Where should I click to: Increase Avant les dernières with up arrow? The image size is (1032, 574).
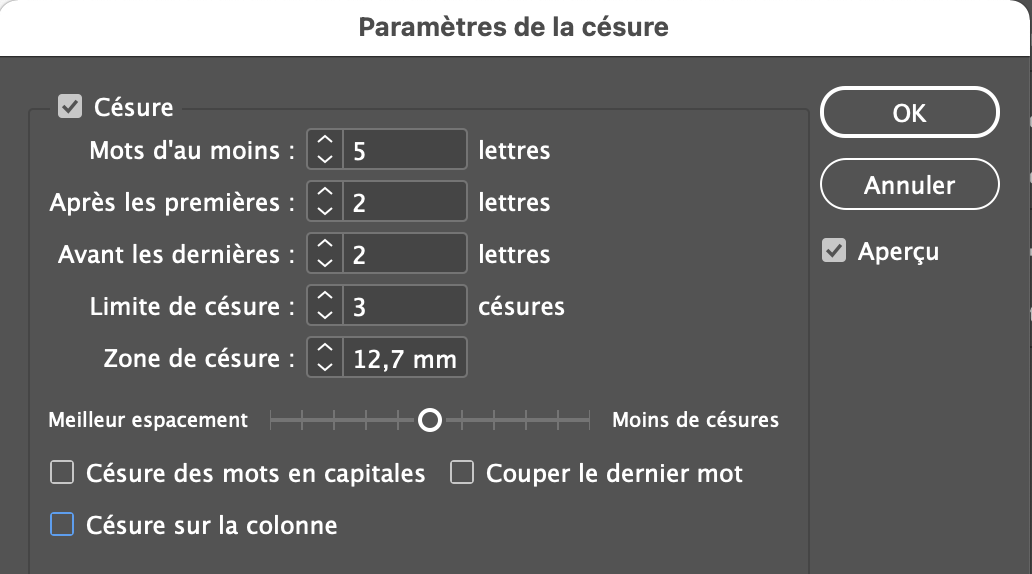[x=324, y=246]
